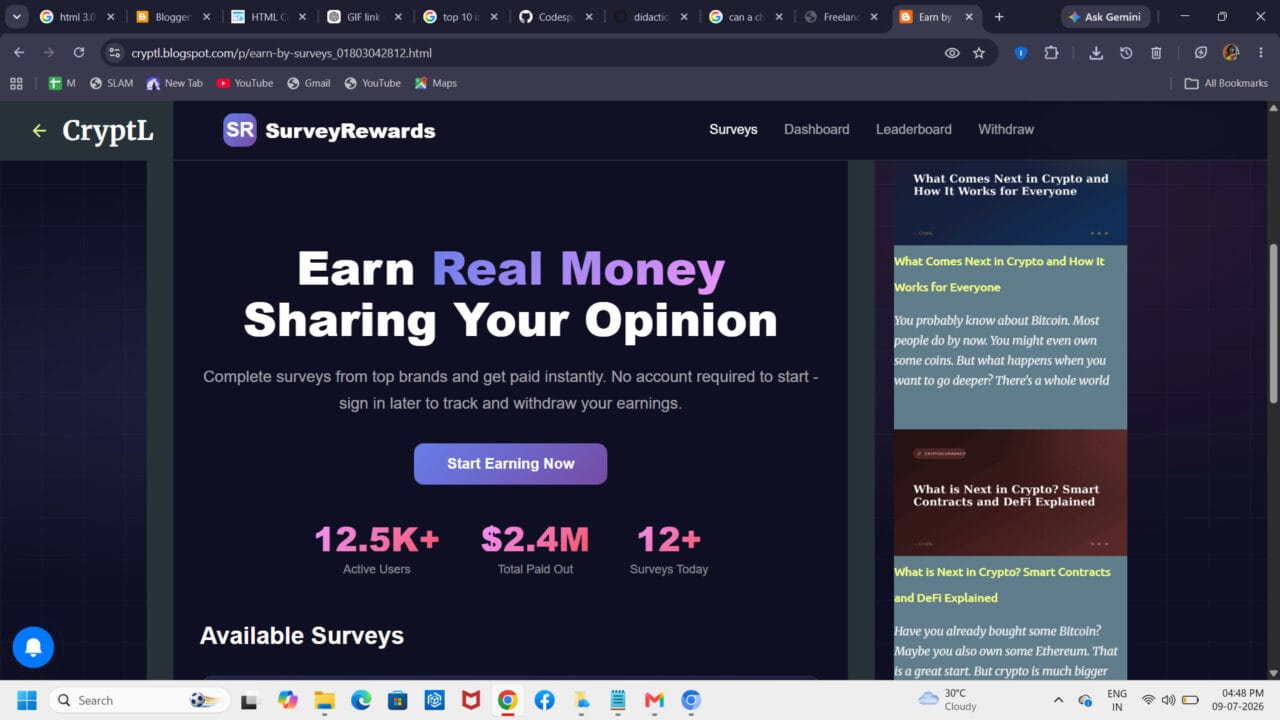
Task: Open the Leaderboard nav item
Action: [x=914, y=129]
